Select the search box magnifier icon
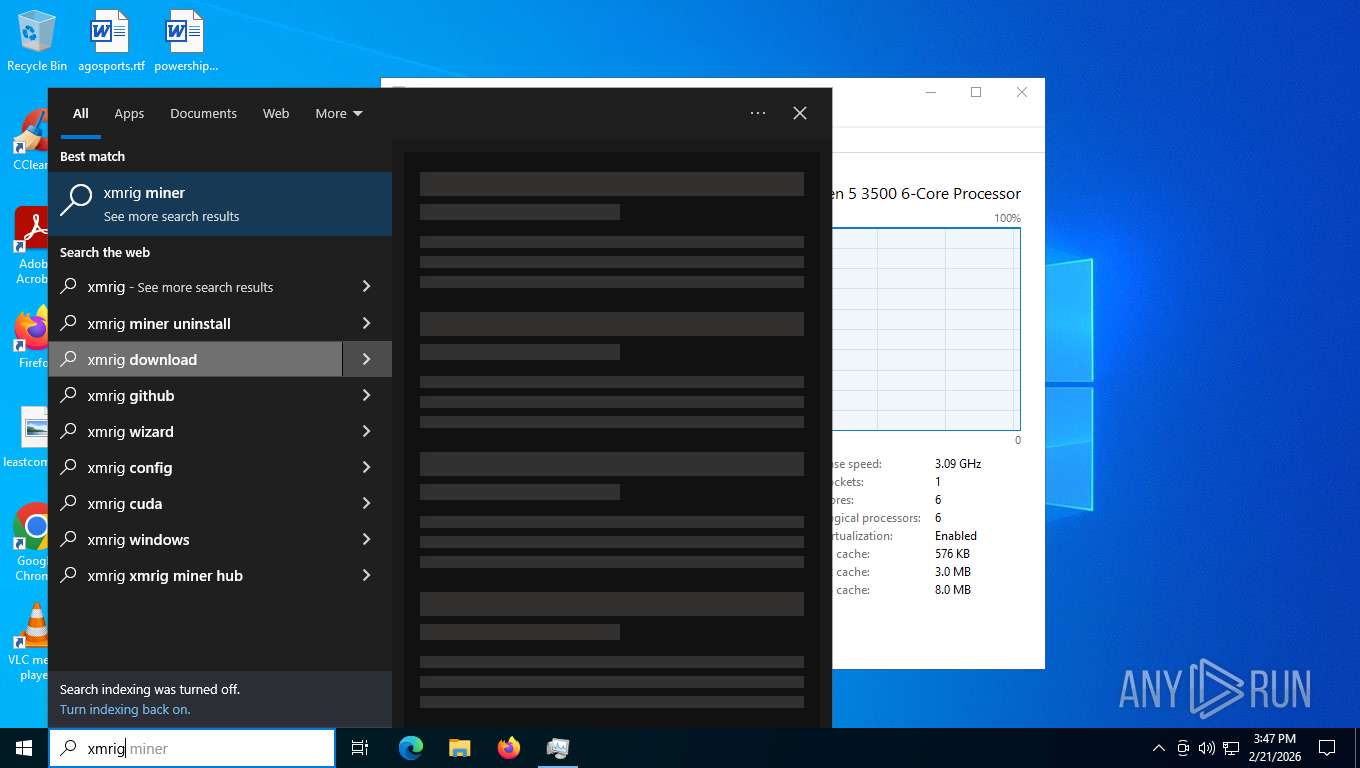The height and width of the screenshot is (768, 1360). [x=68, y=748]
